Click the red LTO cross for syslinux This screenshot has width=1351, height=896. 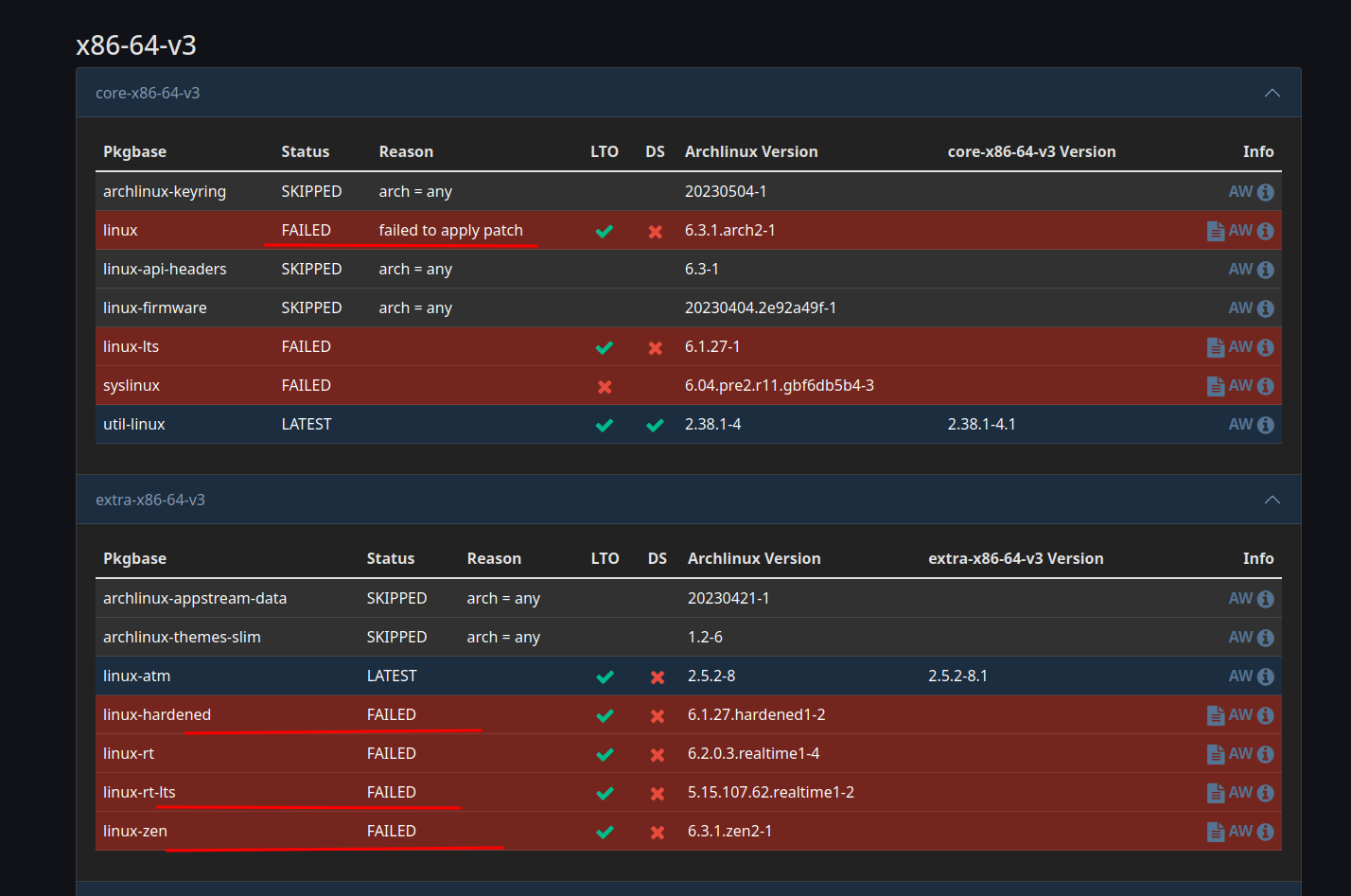[605, 386]
